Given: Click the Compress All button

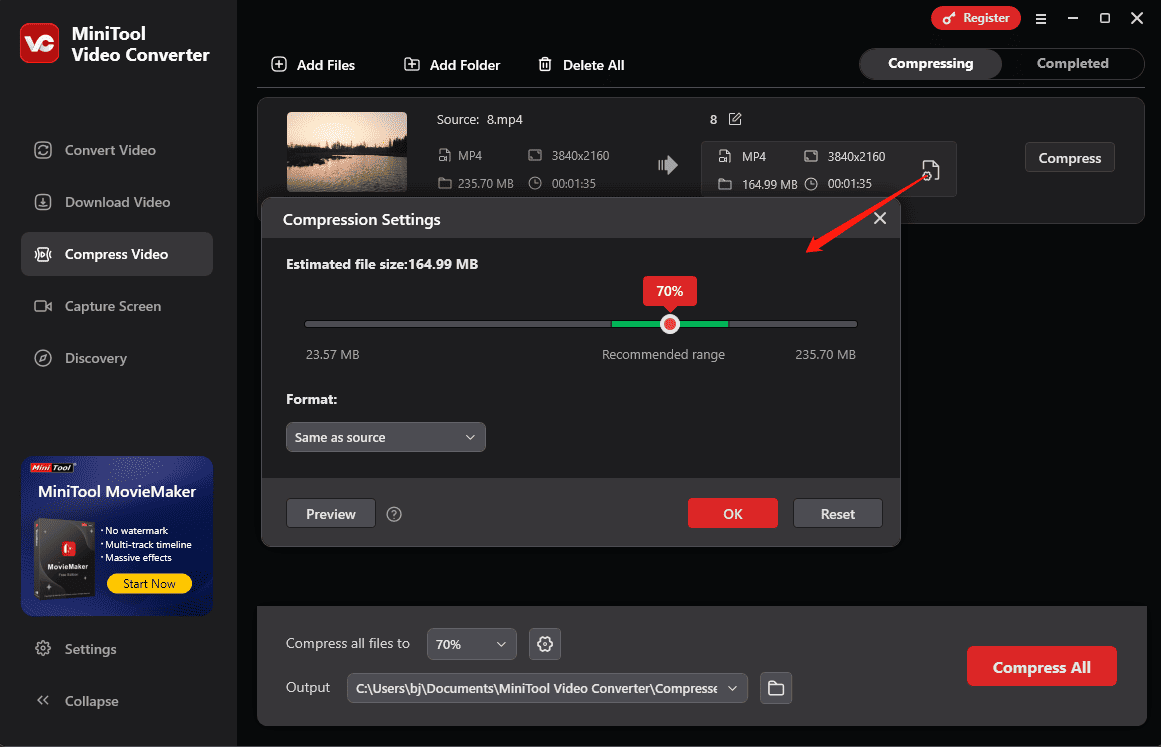Looking at the screenshot, I should [1041, 667].
